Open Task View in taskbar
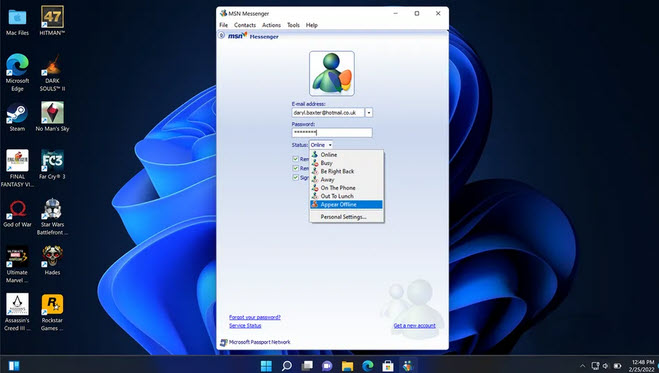 tap(307, 366)
